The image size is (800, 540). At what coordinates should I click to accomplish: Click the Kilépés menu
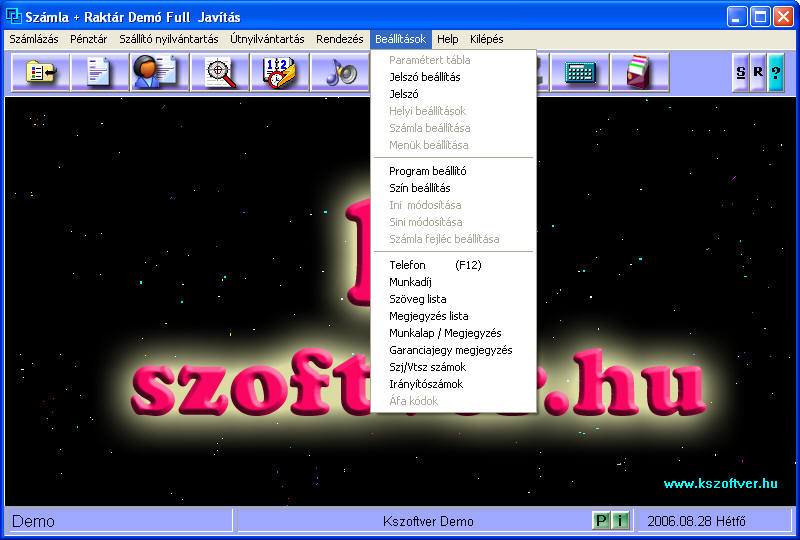coord(487,39)
